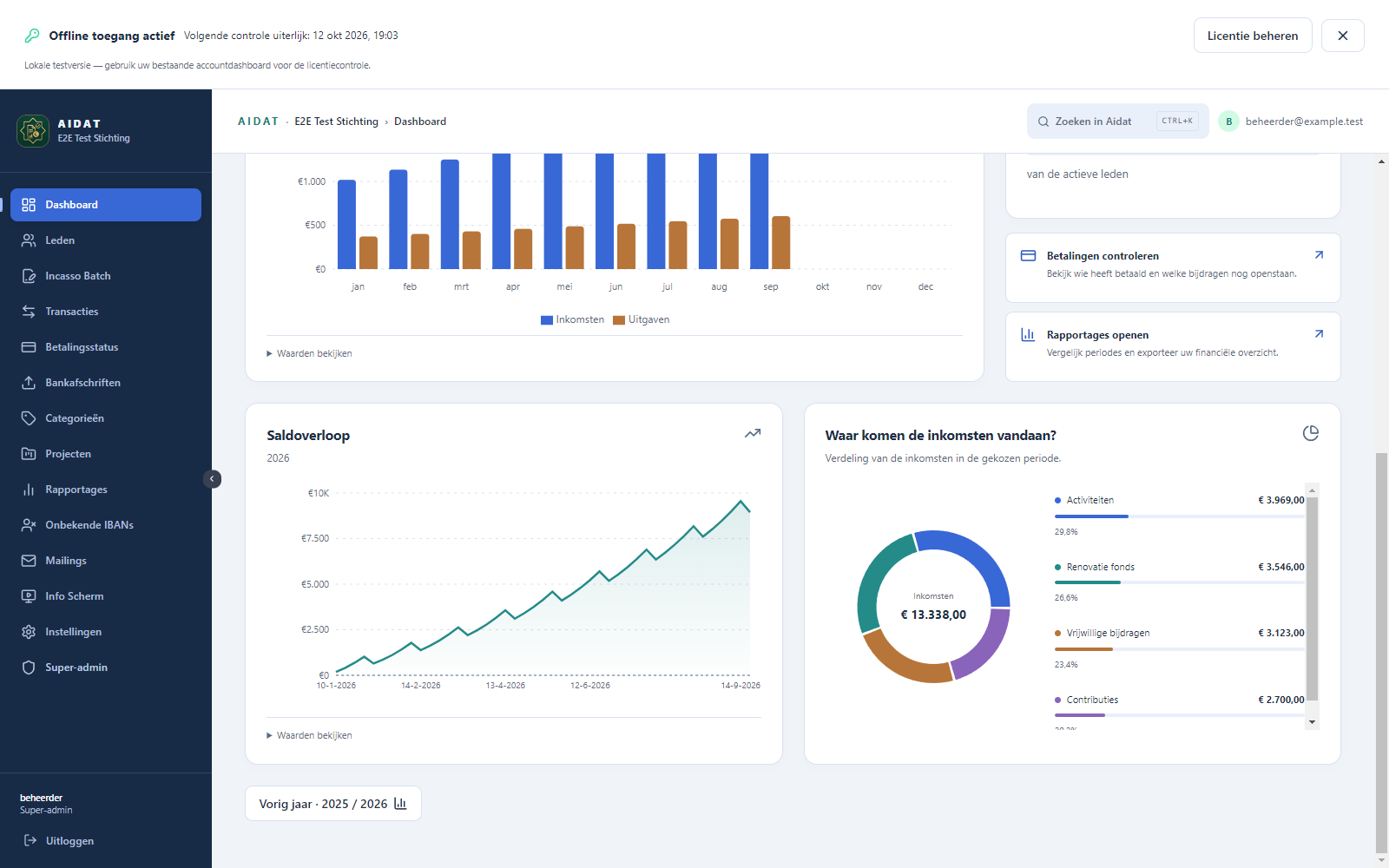This screenshot has height=868, width=1389.
Task: Select the Dashboard menu item
Action: click(106, 205)
